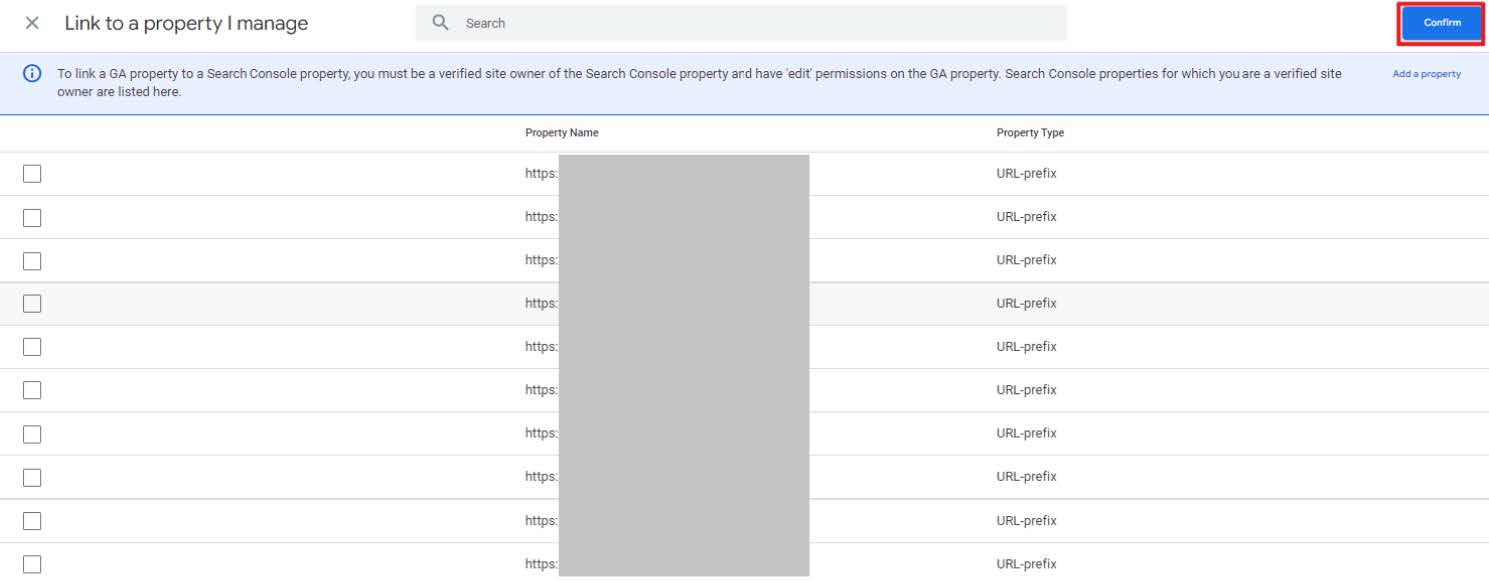The height and width of the screenshot is (583, 1489).
Task: Click the info icon in blue banner
Action: pyautogui.click(x=32, y=73)
